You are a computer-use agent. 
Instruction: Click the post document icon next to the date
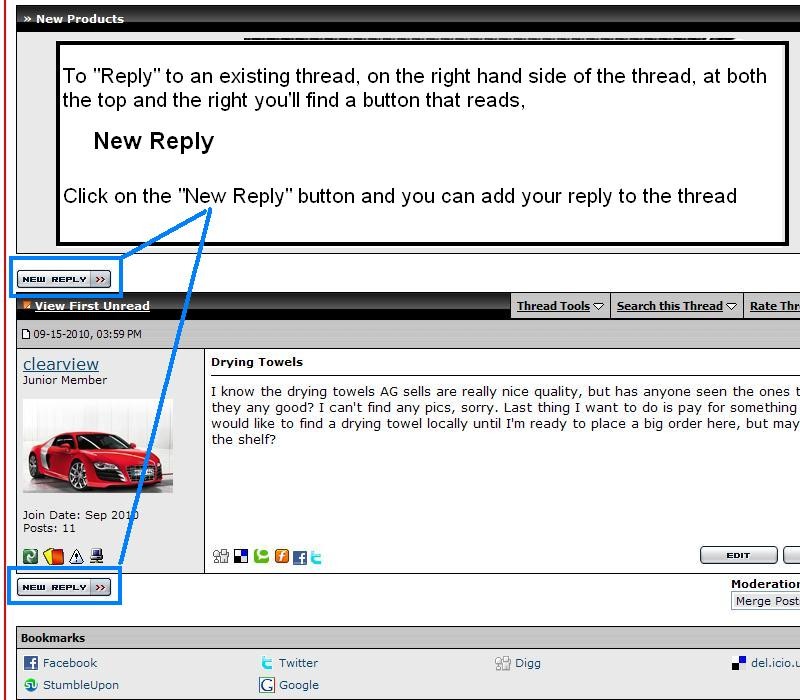pos(26,334)
